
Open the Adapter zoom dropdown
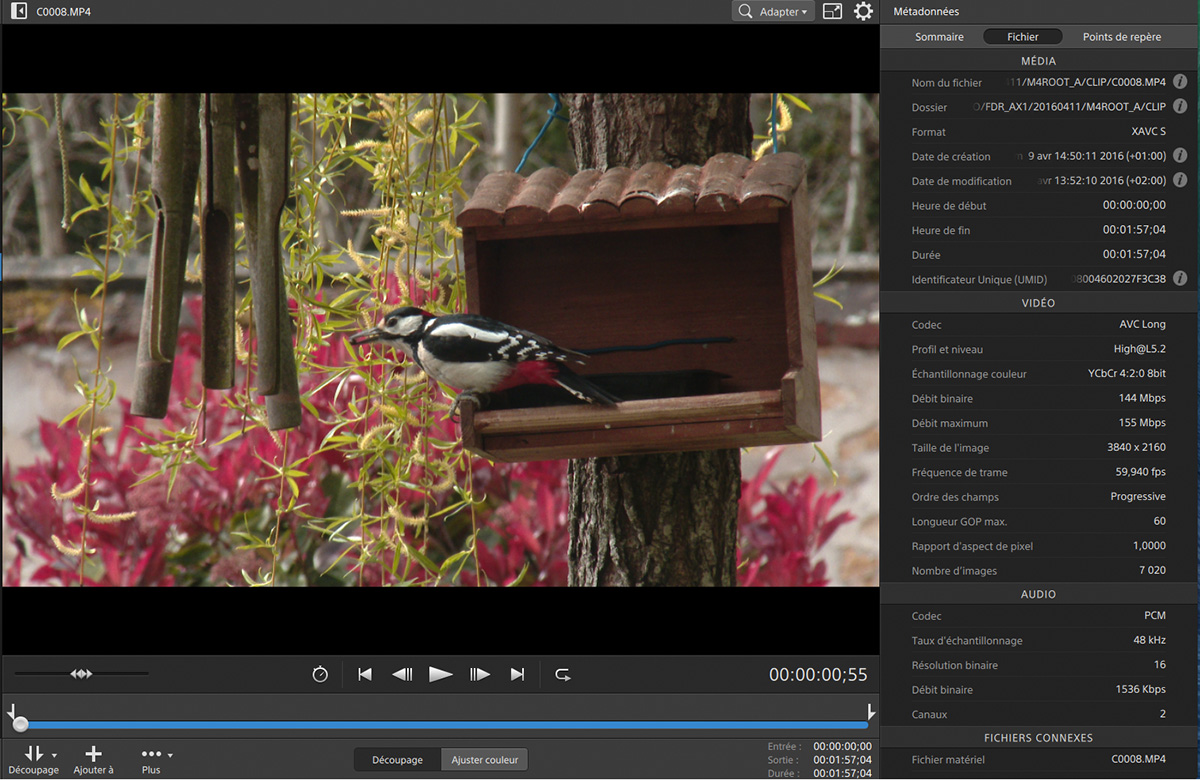(772, 12)
